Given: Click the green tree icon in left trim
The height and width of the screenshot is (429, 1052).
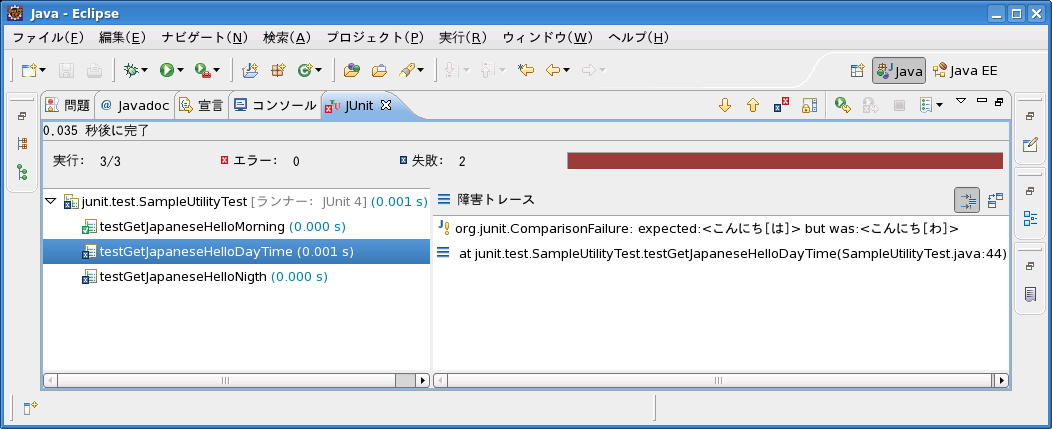Looking at the screenshot, I should click(22, 172).
